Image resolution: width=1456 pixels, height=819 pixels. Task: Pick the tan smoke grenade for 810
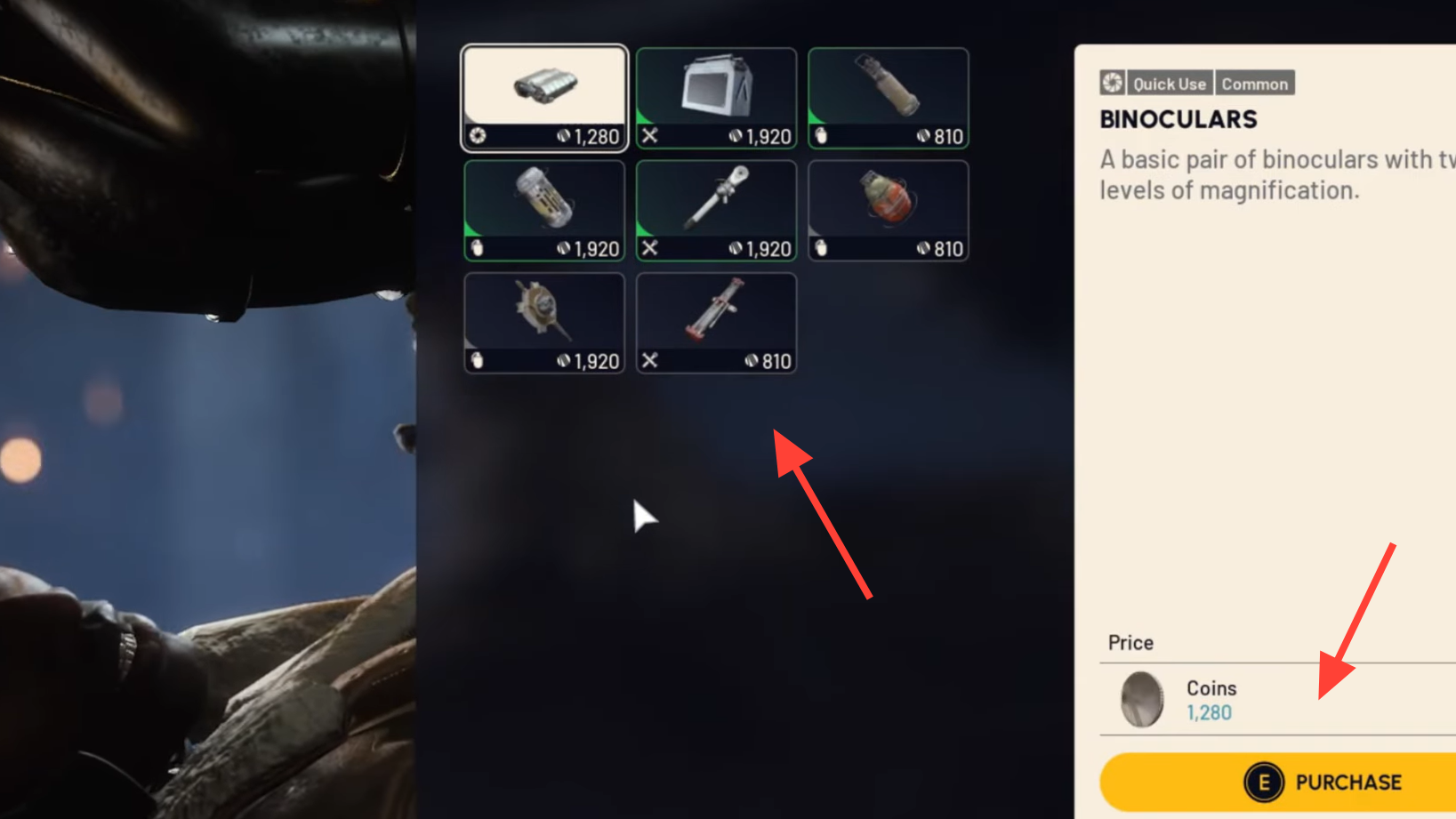pyautogui.click(x=888, y=98)
